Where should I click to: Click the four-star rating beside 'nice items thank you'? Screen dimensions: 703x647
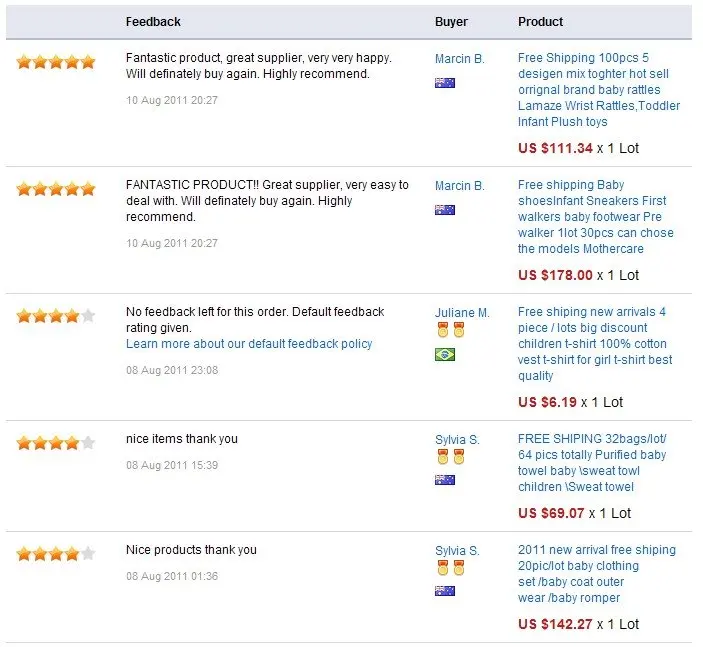[56, 443]
